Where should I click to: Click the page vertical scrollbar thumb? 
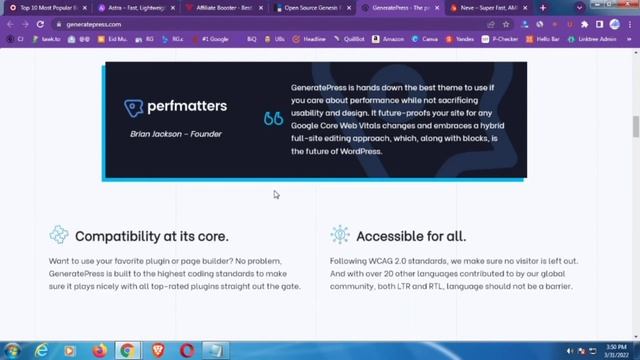pos(636,127)
